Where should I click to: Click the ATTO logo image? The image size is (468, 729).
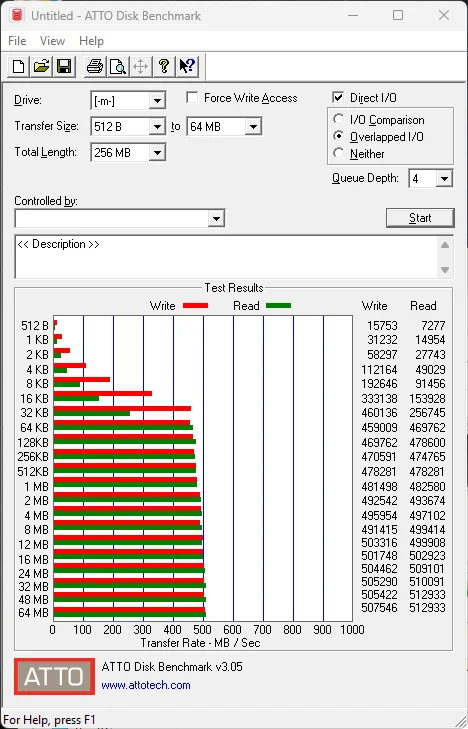point(54,676)
